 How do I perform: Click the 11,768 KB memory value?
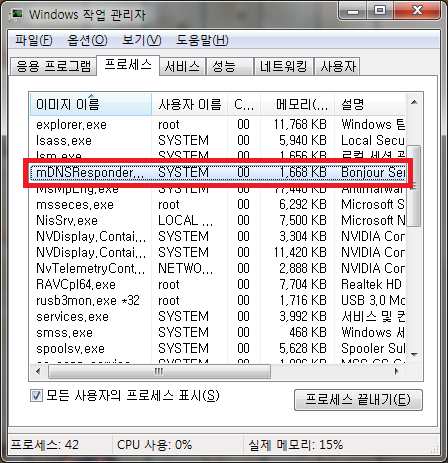(300, 125)
